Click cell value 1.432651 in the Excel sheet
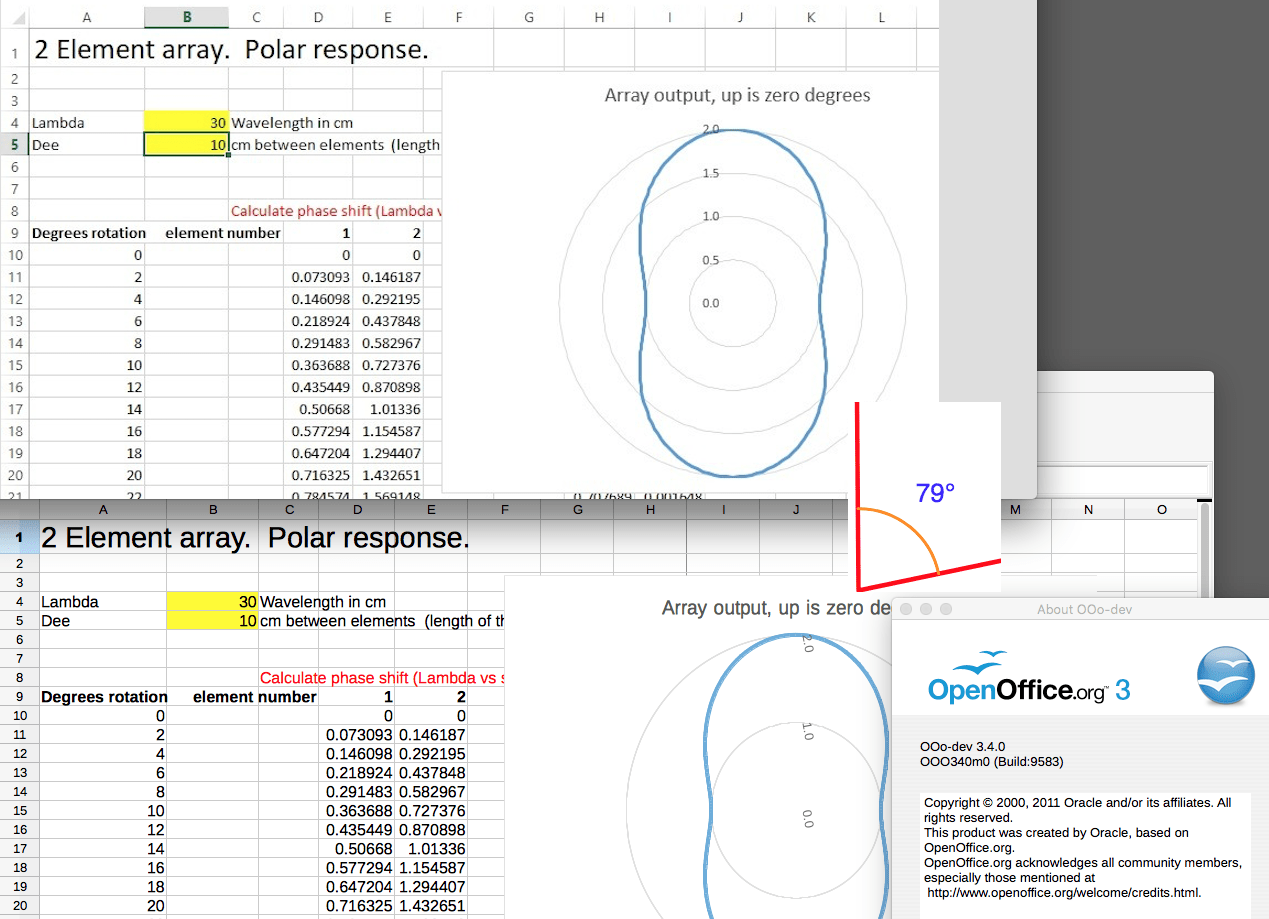 pyautogui.click(x=390, y=475)
